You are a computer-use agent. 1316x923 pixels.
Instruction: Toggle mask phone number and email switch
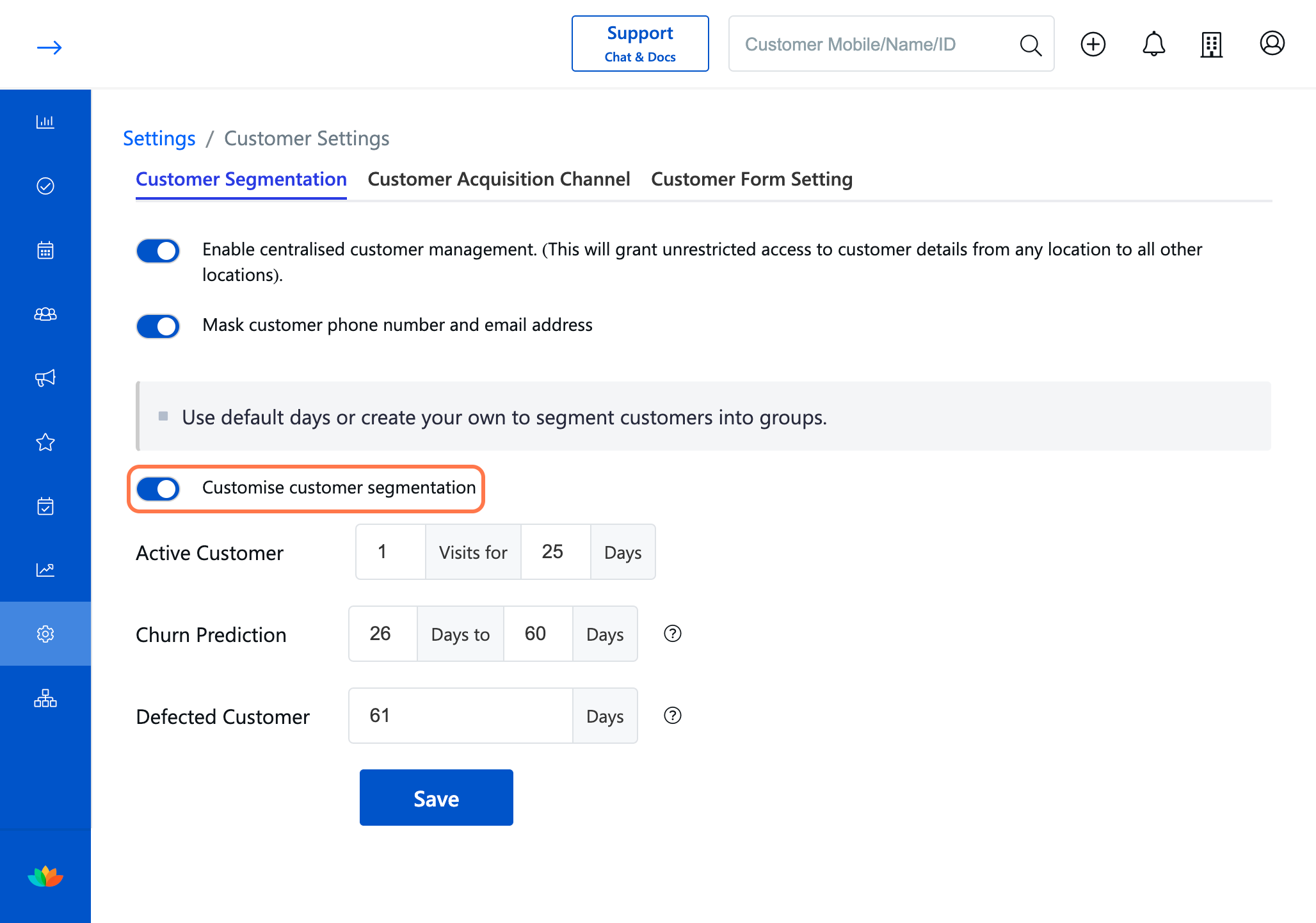point(158,326)
